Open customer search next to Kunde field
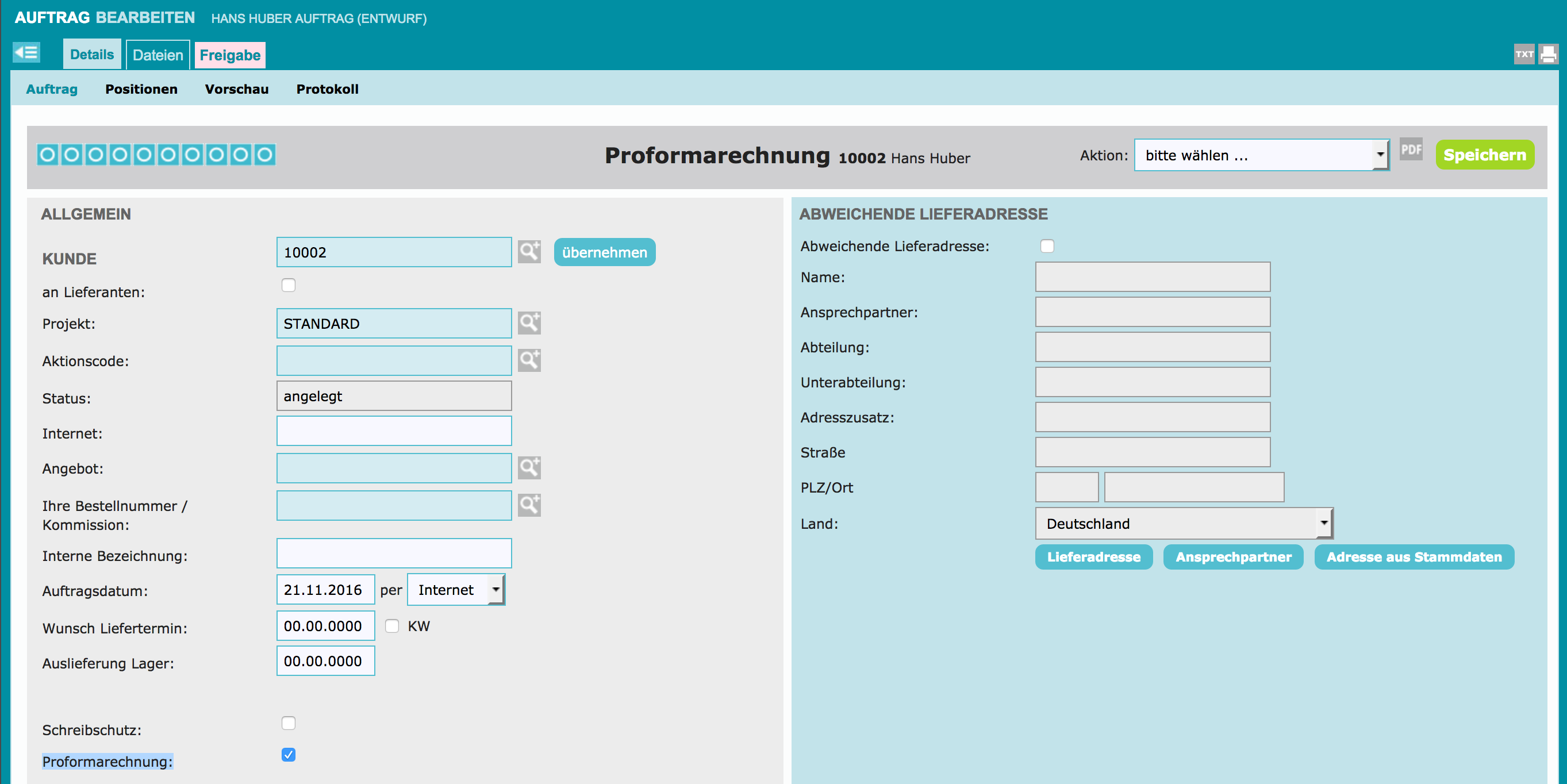Viewport: 1567px width, 784px height. point(529,252)
